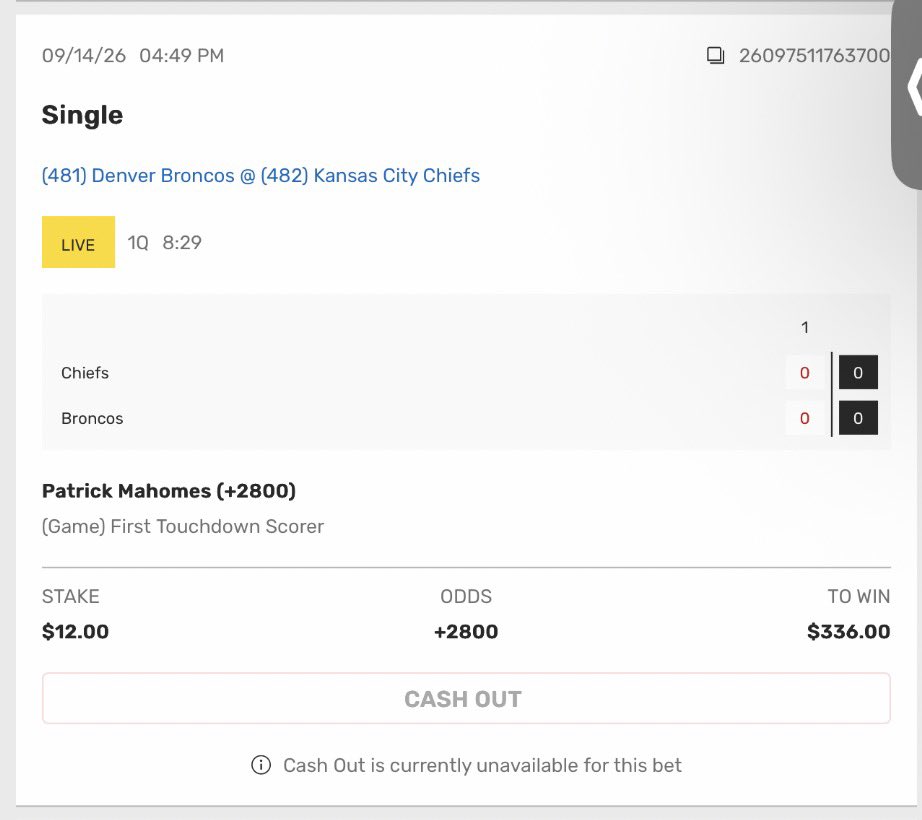Click (Game) First Touchdown Scorer market label
The image size is (922, 820).
click(x=183, y=526)
